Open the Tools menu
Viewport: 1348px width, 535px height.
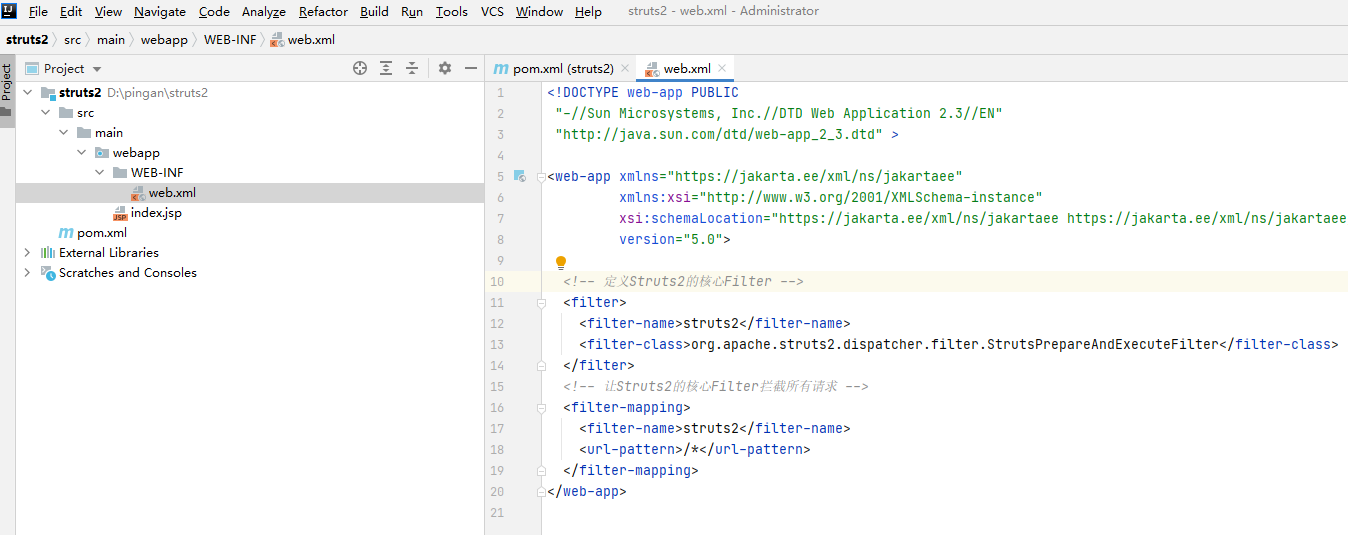tap(452, 11)
